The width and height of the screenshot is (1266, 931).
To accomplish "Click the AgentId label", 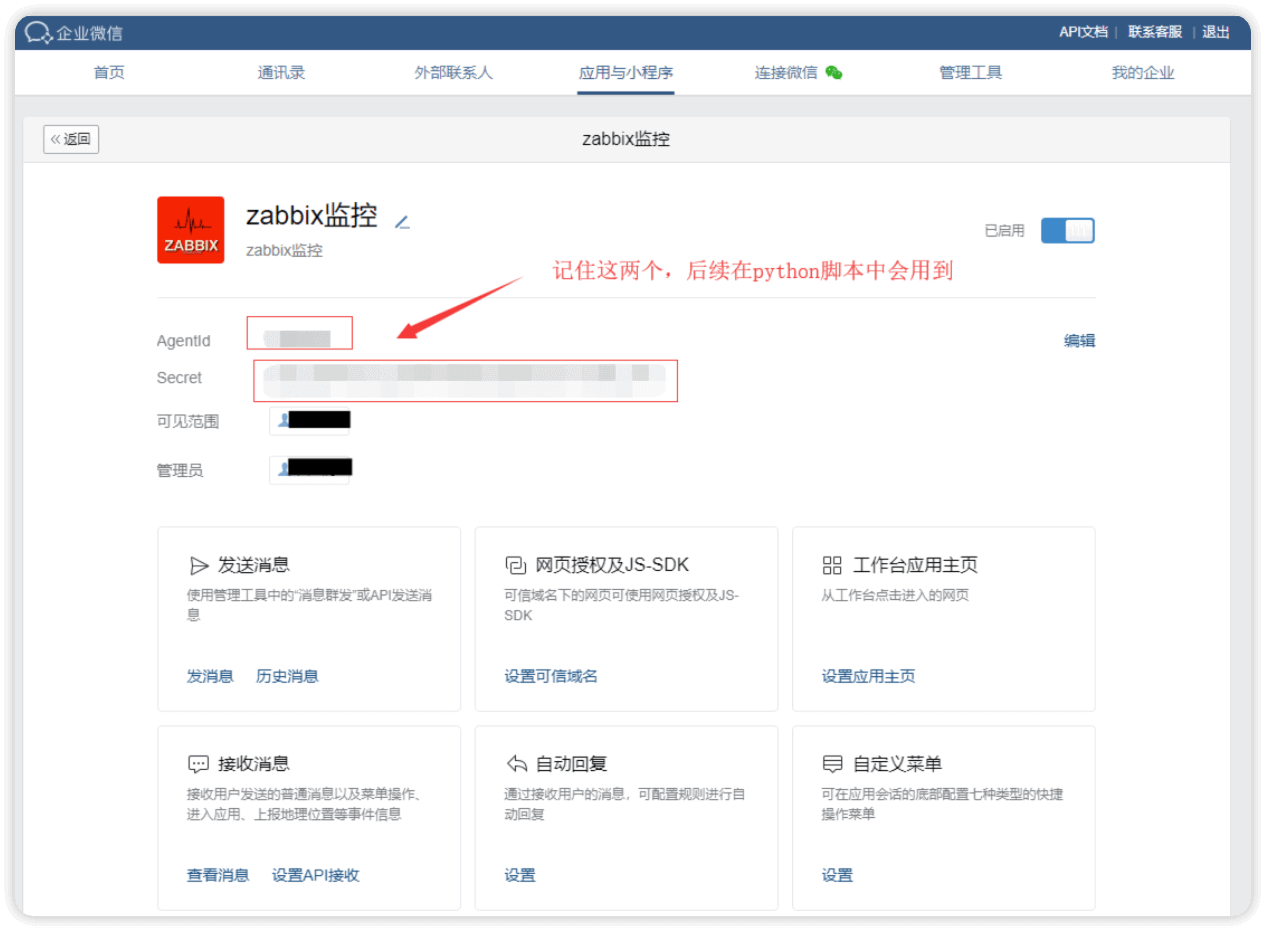I will point(184,341).
